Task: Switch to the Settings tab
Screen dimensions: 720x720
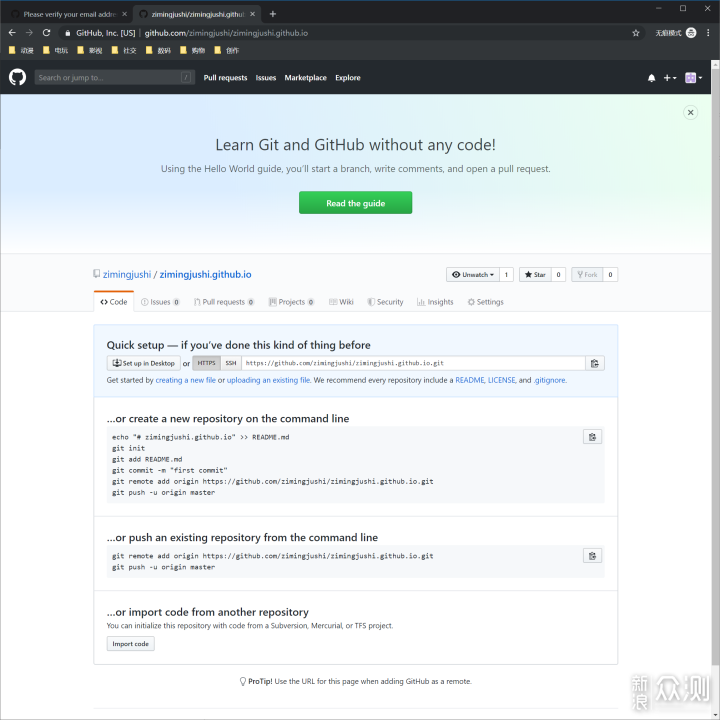Action: pos(485,302)
